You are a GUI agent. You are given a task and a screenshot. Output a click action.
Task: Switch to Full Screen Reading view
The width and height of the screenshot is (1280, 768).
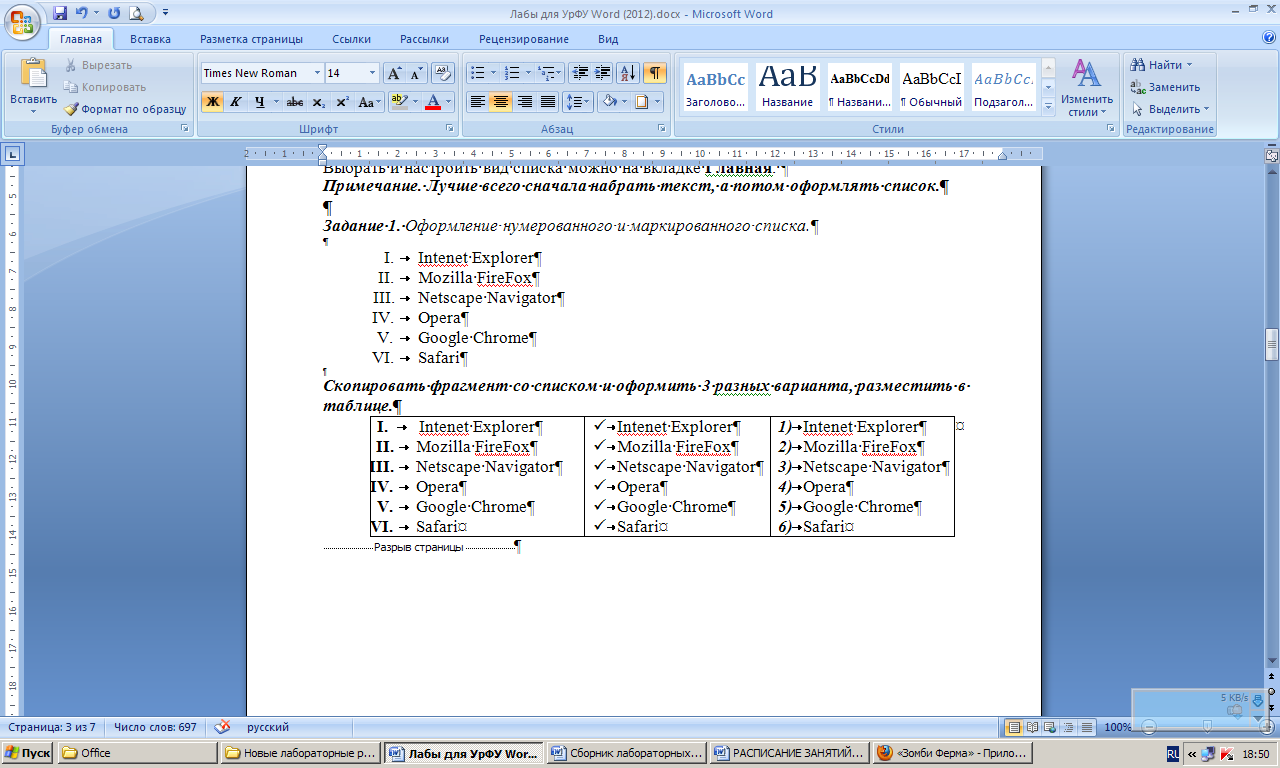[x=1030, y=727]
